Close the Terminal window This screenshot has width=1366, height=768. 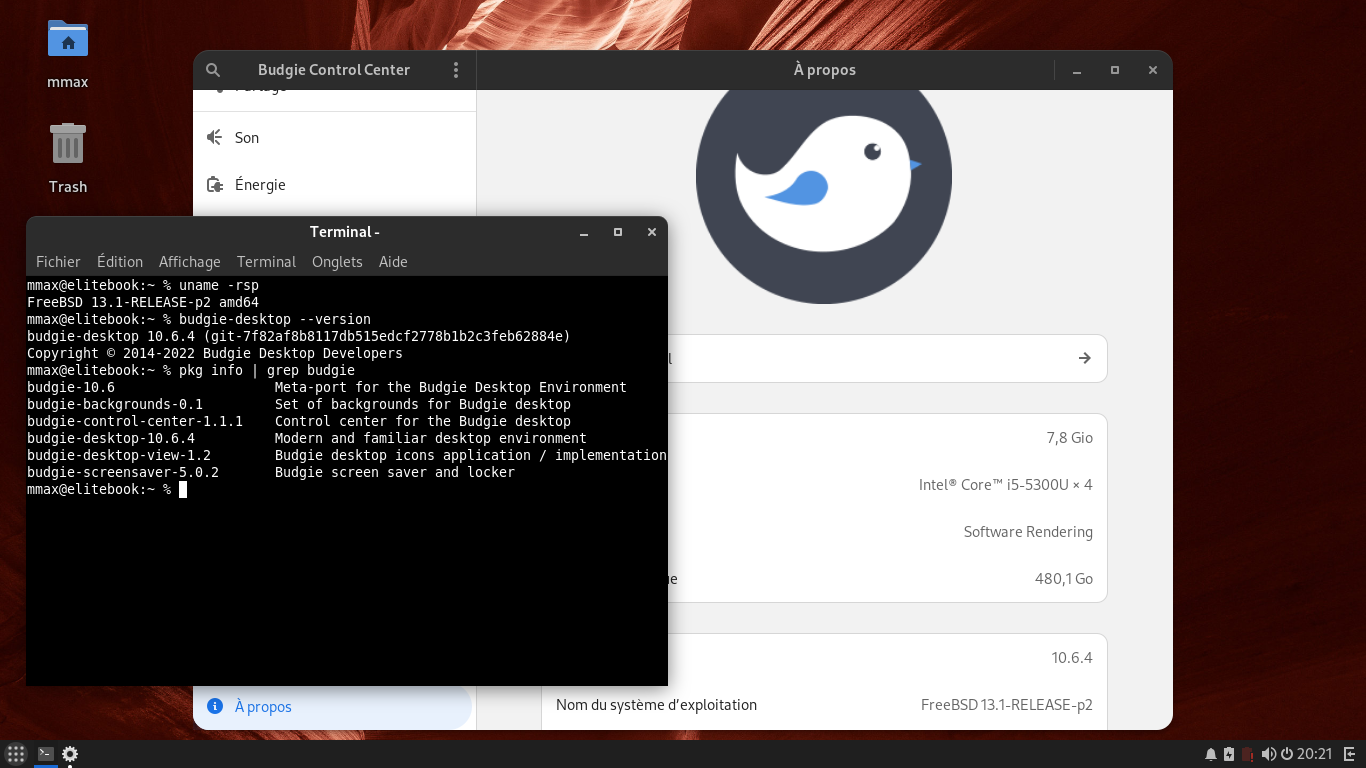click(x=652, y=232)
